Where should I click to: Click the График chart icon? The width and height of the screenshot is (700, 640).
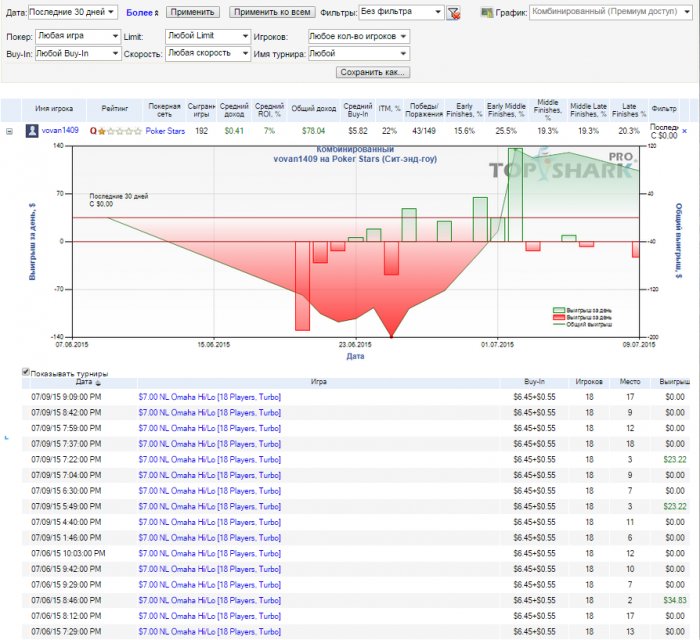[x=486, y=13]
